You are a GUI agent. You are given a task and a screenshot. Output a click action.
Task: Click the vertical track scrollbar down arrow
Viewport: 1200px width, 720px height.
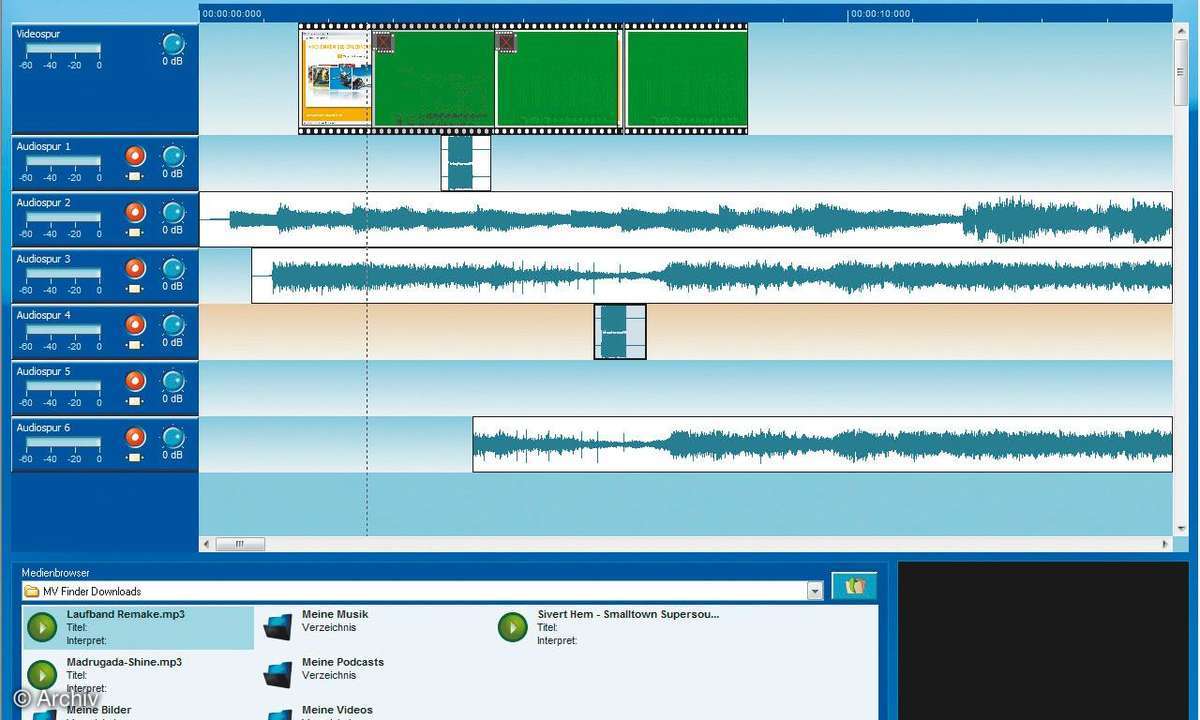1181,528
